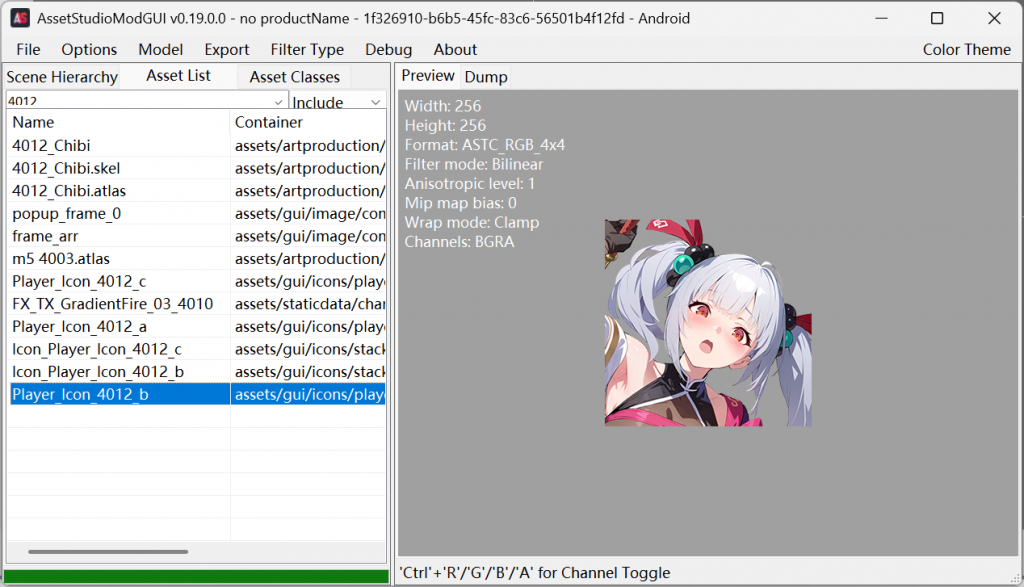
Task: Click the highlighted Player_Icon_4012_b row
Action: (197, 394)
